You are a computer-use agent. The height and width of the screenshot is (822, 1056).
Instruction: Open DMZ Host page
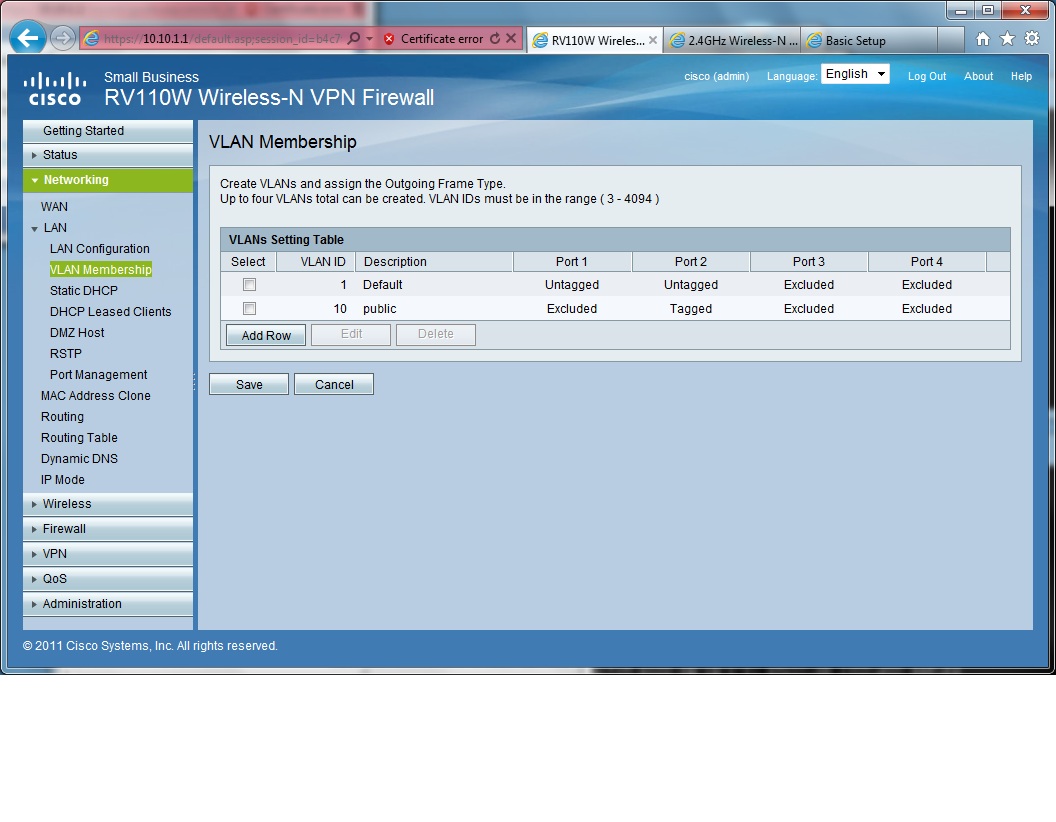(77, 333)
